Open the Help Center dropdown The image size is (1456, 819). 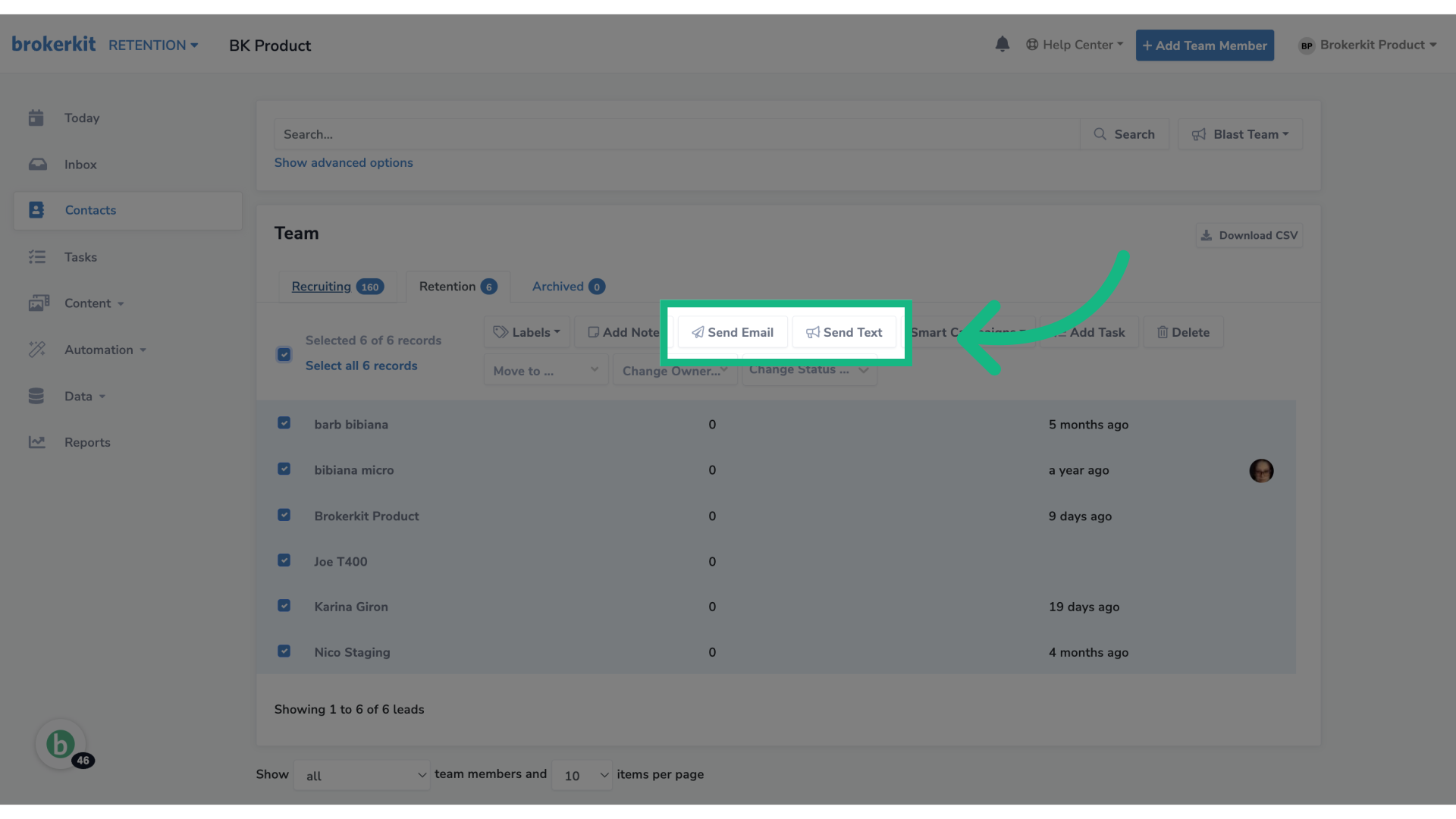point(1075,45)
